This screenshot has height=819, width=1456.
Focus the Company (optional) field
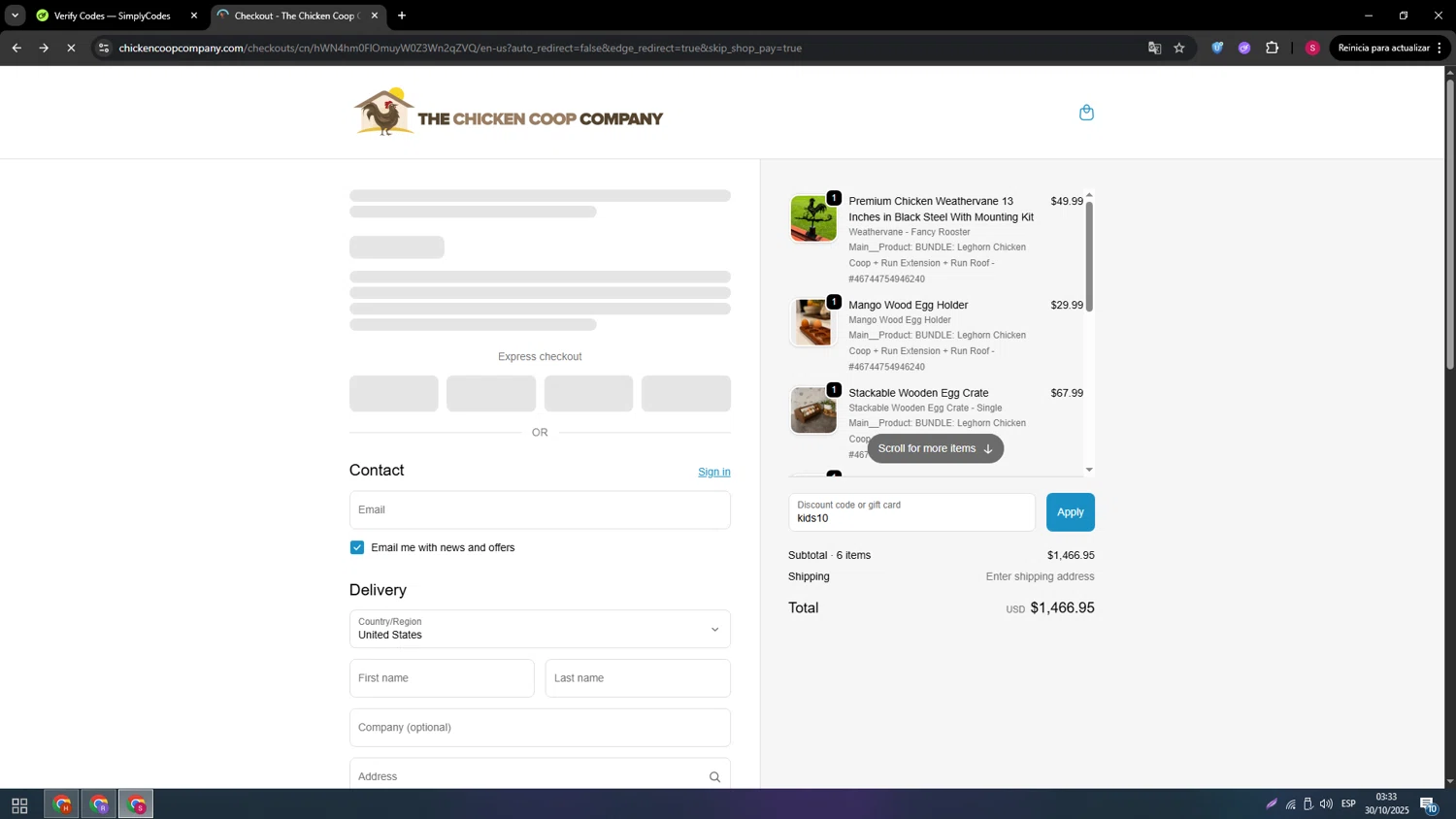click(x=540, y=728)
